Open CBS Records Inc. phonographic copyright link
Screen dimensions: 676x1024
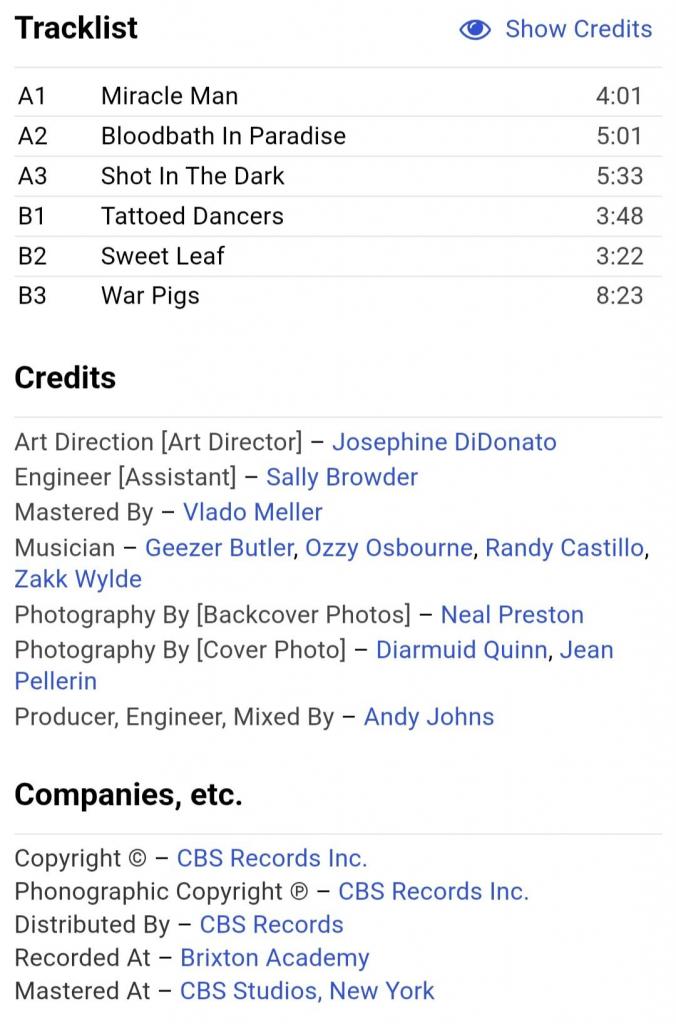pyautogui.click(x=434, y=891)
